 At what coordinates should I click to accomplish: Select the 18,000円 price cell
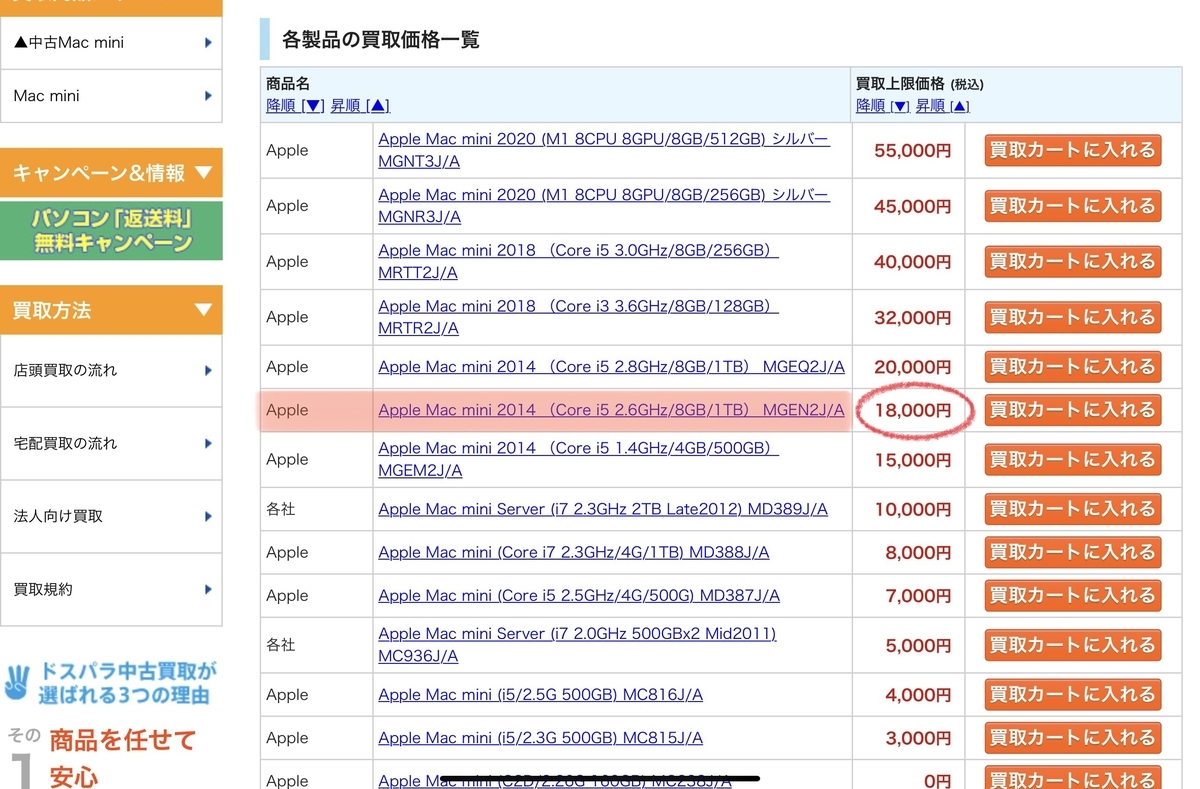908,410
